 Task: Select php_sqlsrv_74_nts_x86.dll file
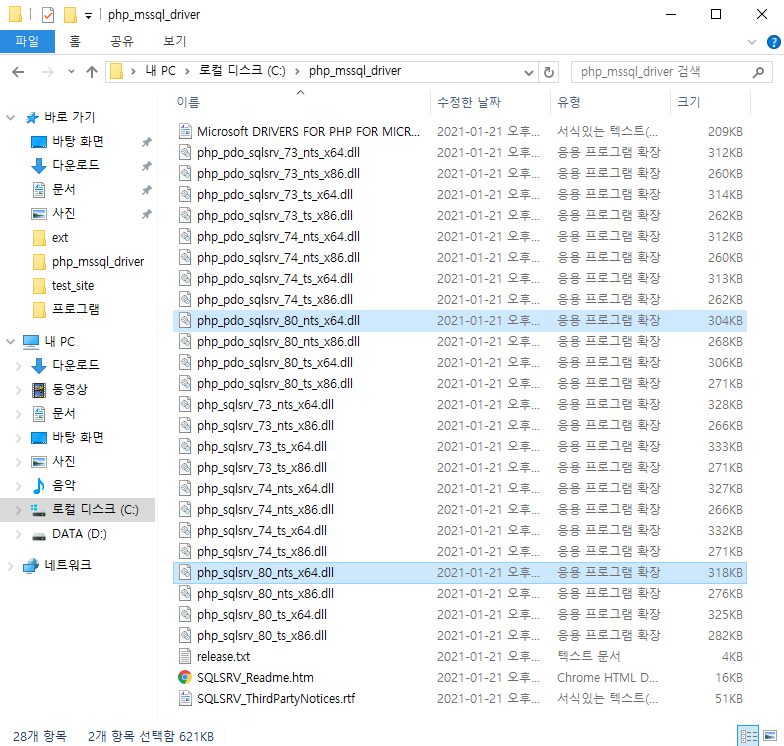pos(460,510)
